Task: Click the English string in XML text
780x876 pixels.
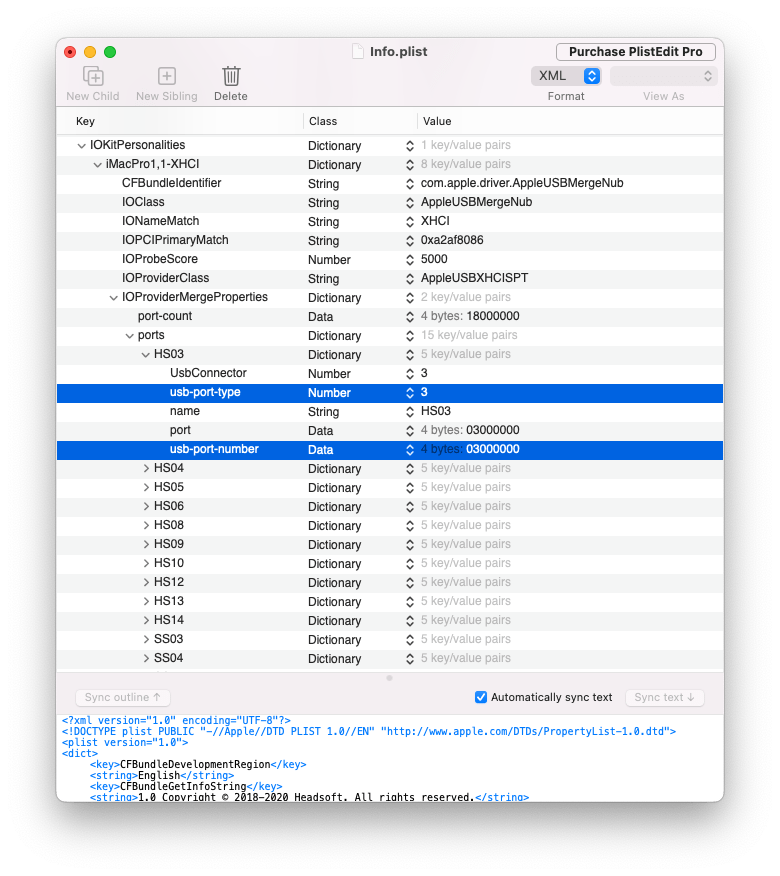Action: 159,775
